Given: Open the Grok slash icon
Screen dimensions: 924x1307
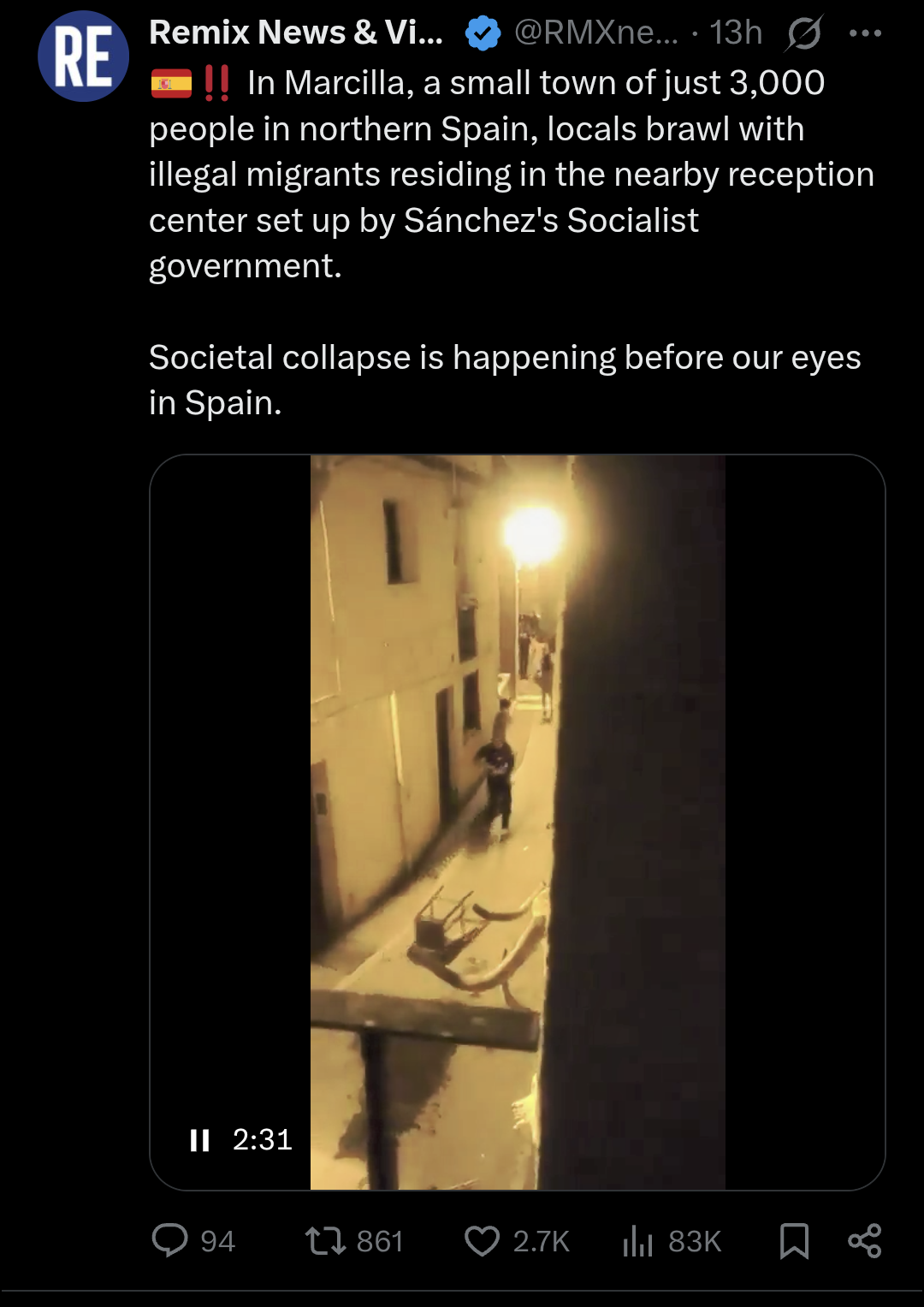Looking at the screenshot, I should point(804,33).
